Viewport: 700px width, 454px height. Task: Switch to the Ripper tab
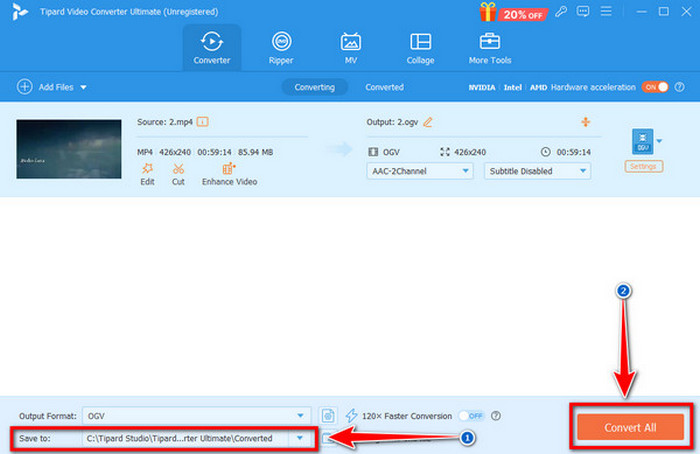tap(281, 47)
